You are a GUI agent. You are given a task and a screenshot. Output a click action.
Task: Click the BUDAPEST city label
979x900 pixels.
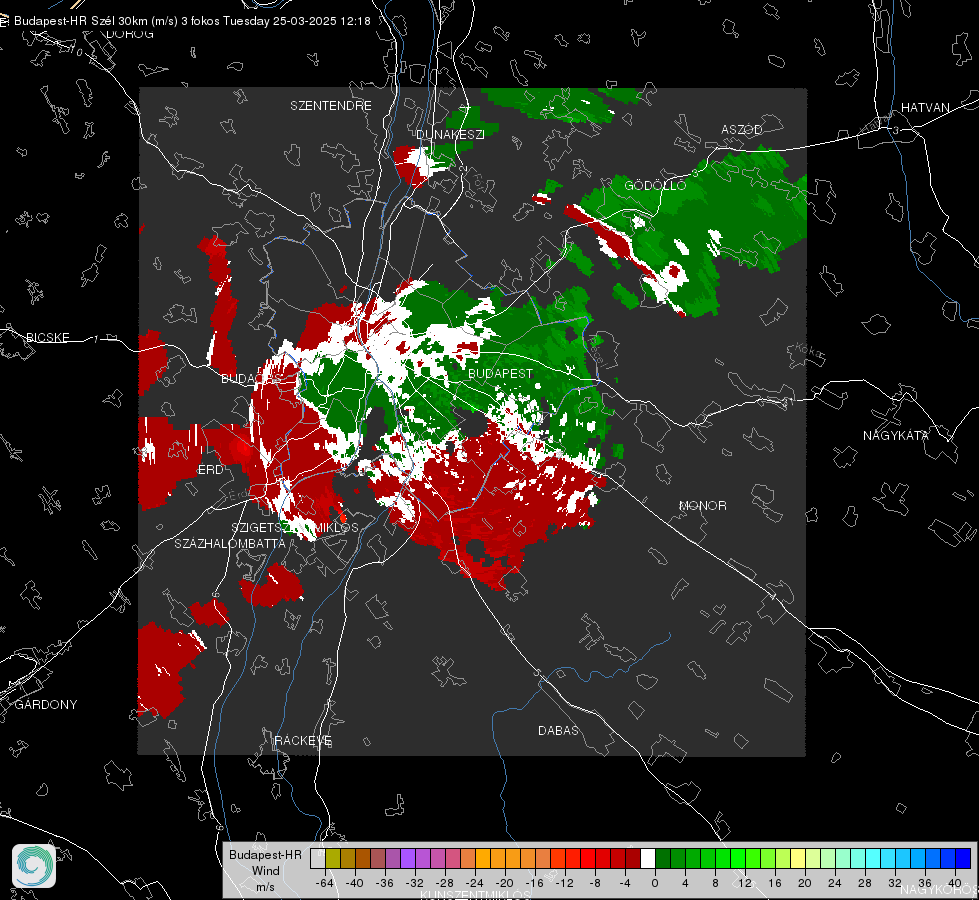coord(501,373)
